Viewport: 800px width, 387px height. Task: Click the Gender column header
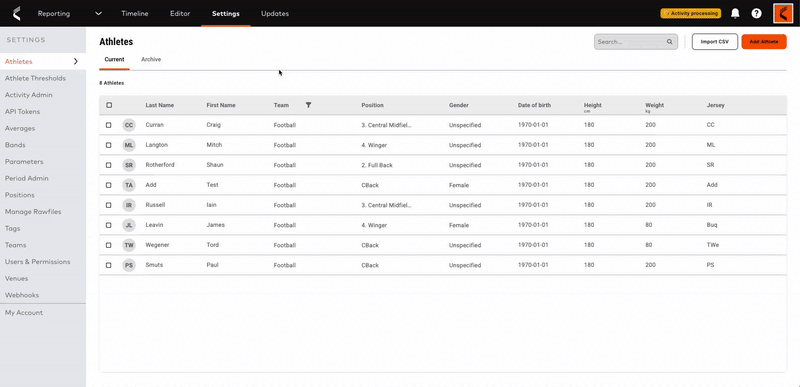pyautogui.click(x=459, y=105)
